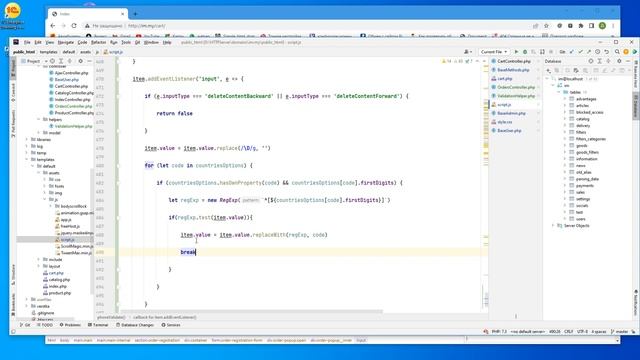Bookmark the page with Chrome star icon
Screen dimensions: 640x360
click(546, 25)
